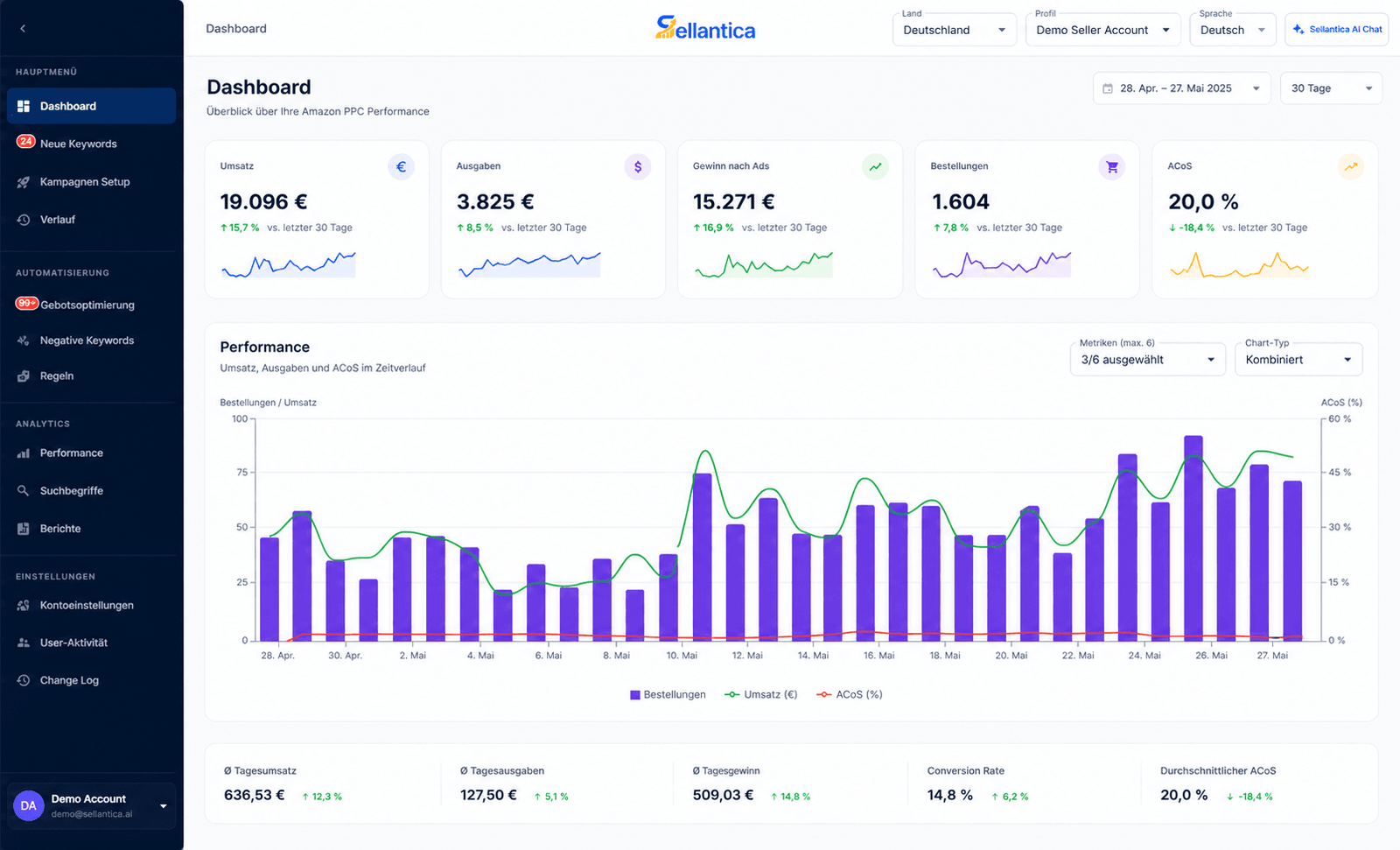This screenshot has height=850, width=1400.
Task: Click the Regeln sidebar icon
Action: point(24,376)
